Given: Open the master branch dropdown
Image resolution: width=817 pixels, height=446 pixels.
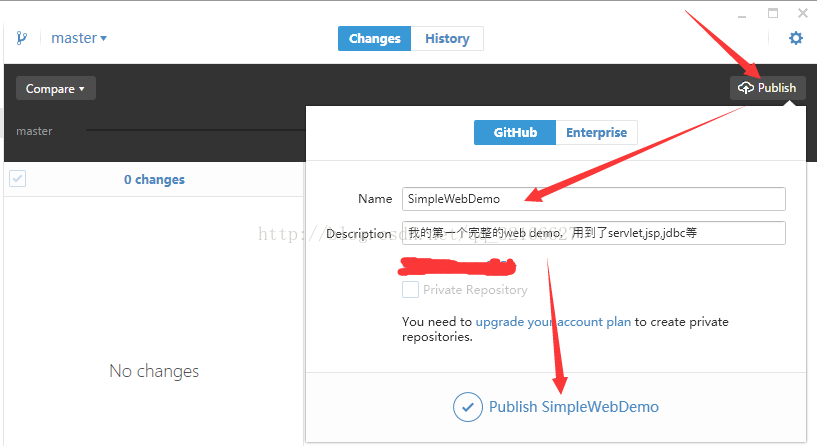Looking at the screenshot, I should pyautogui.click(x=79, y=38).
